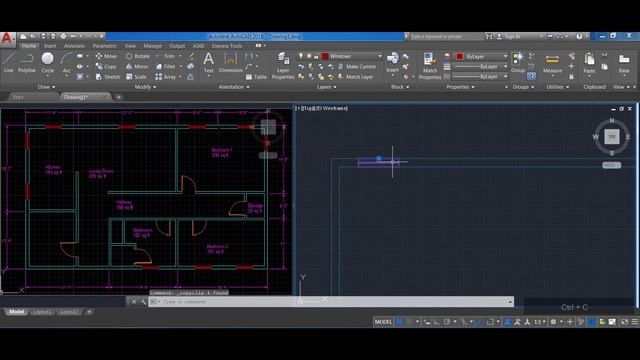Click the ViewCube TOP face

pos(611,137)
